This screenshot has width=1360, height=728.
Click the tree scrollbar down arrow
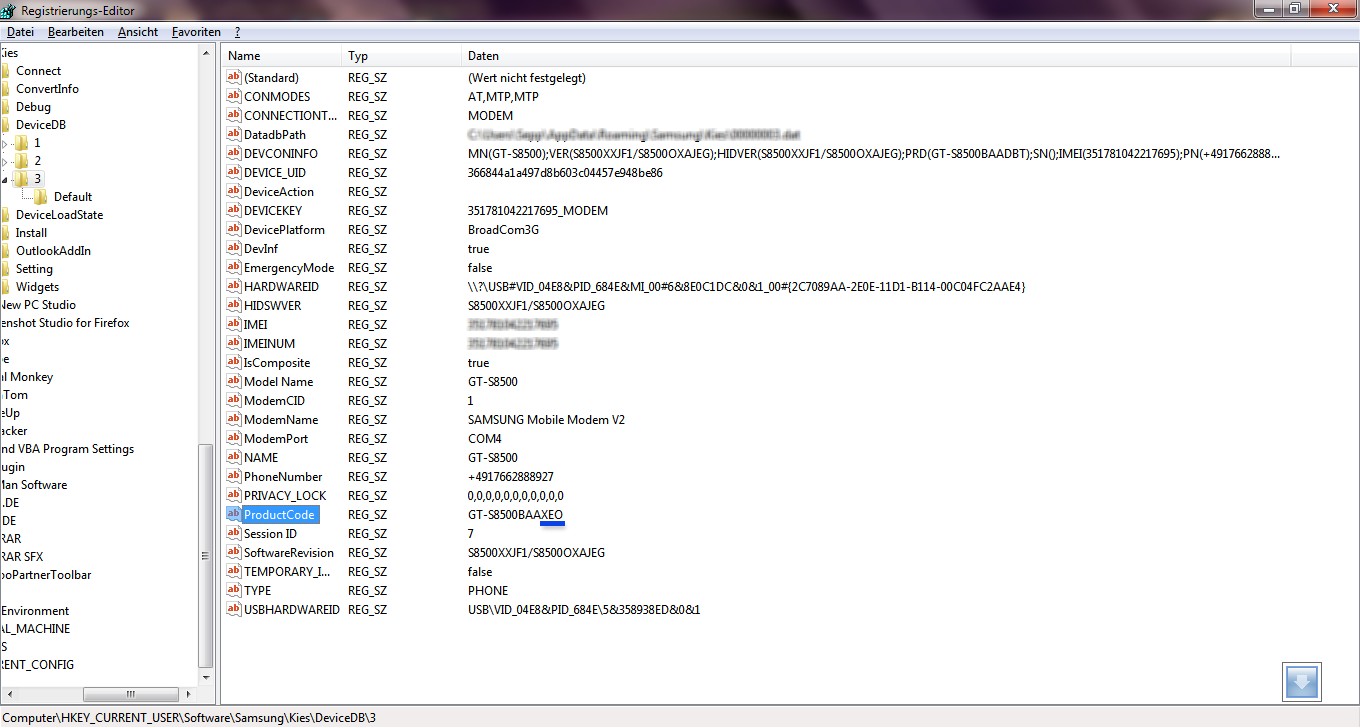coord(206,677)
